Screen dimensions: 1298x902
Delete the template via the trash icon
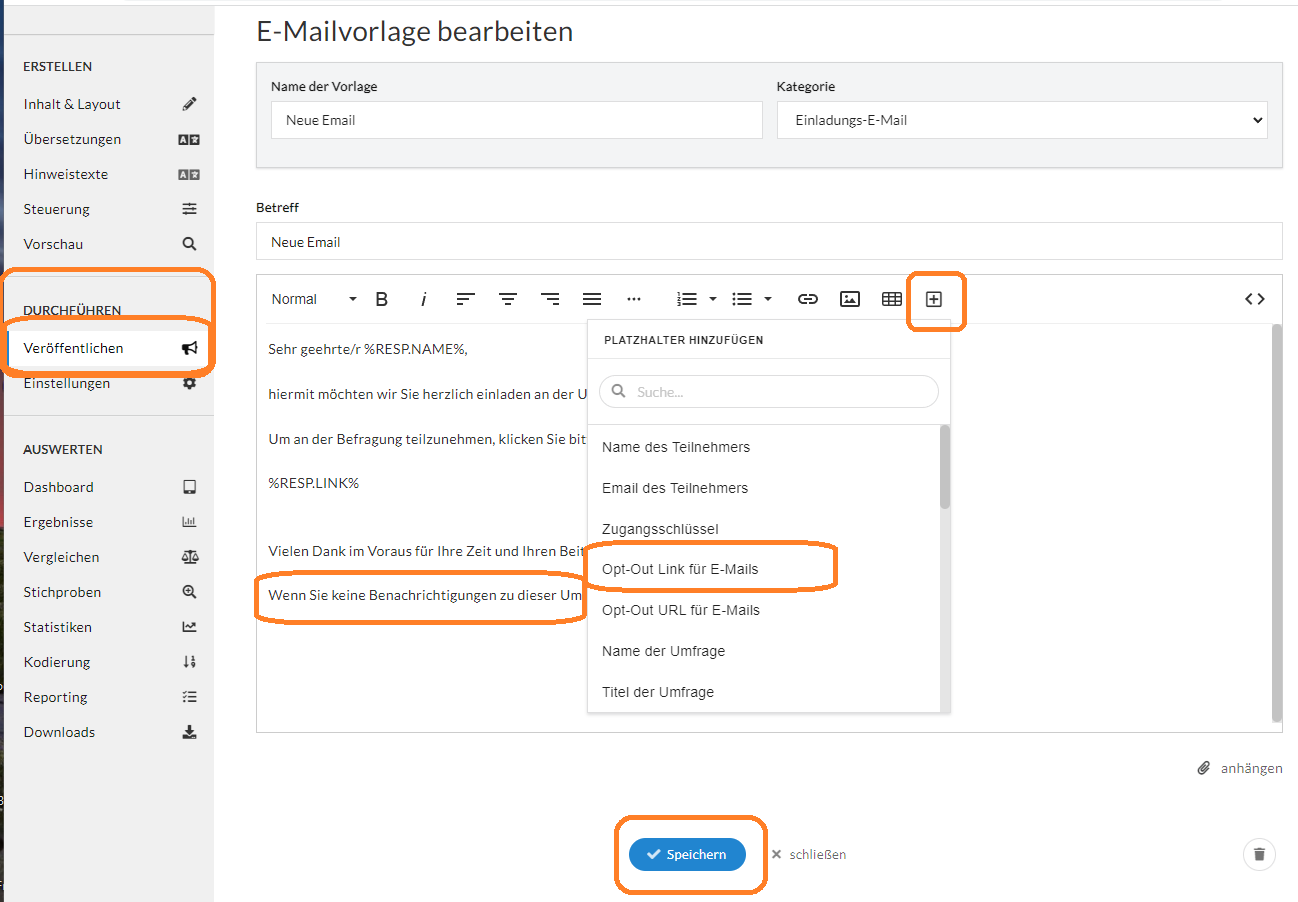coord(1259,854)
